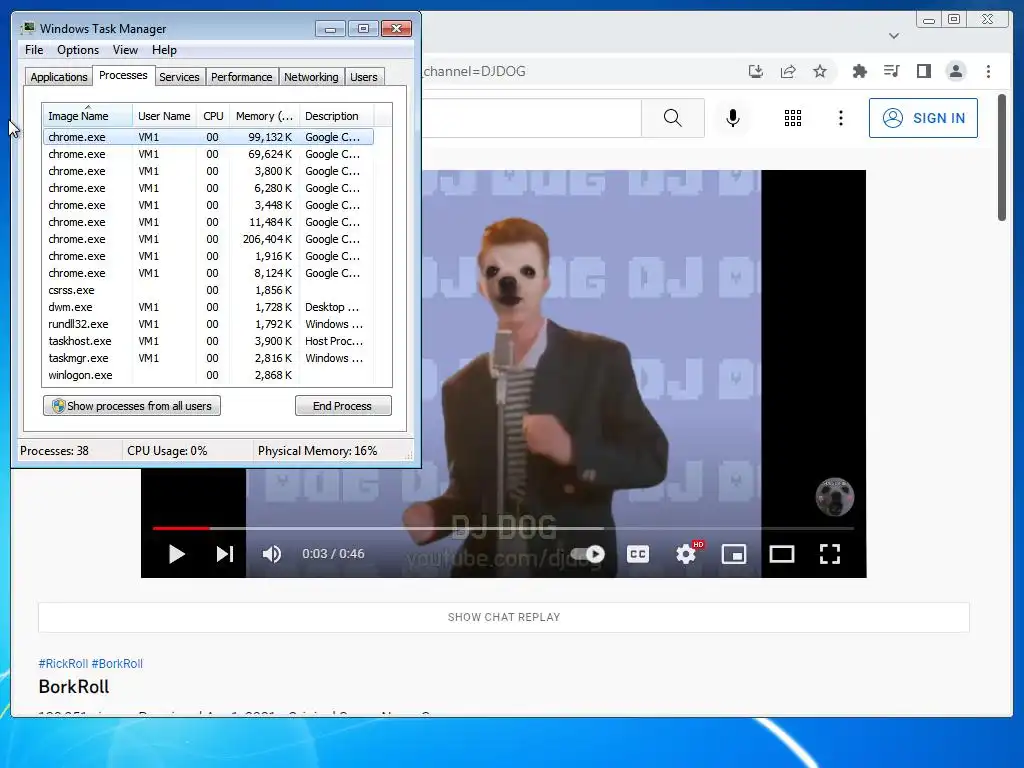
Task: Toggle closed captions CC button
Action: click(638, 554)
